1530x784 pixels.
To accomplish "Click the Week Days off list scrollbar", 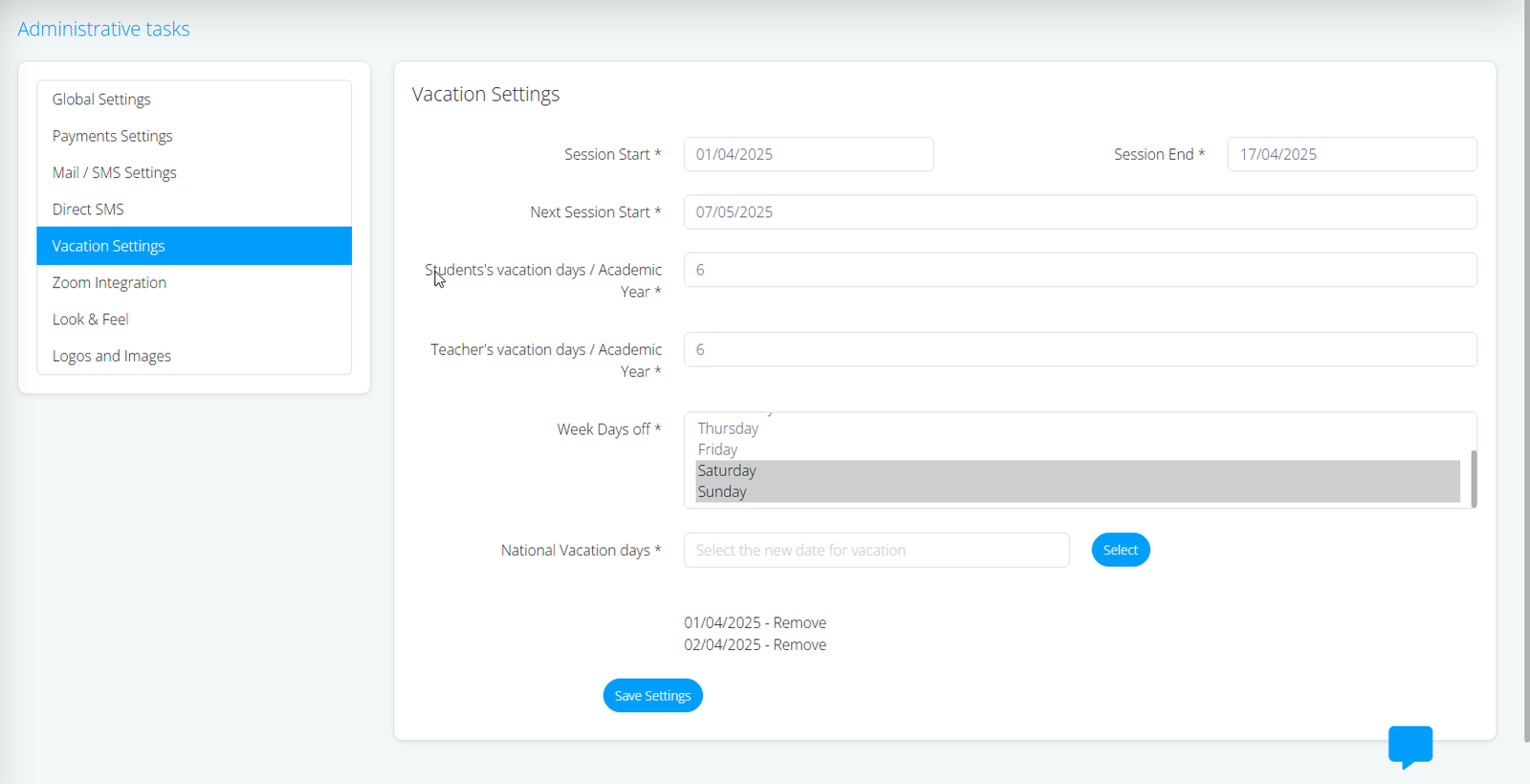I will pyautogui.click(x=1474, y=478).
